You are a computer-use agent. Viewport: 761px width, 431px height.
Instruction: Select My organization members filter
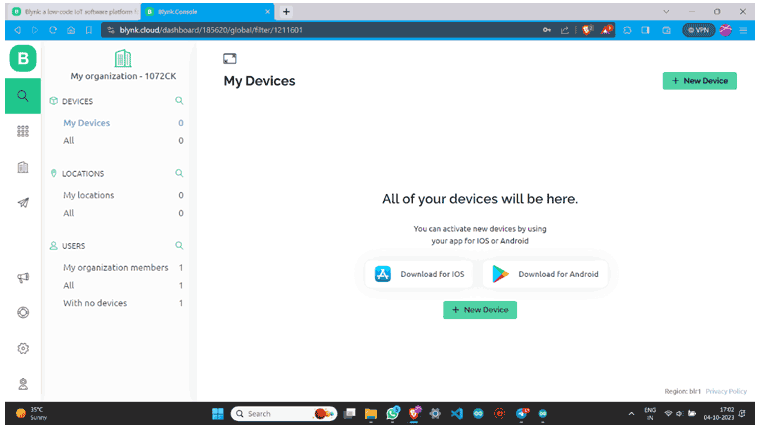(115, 267)
